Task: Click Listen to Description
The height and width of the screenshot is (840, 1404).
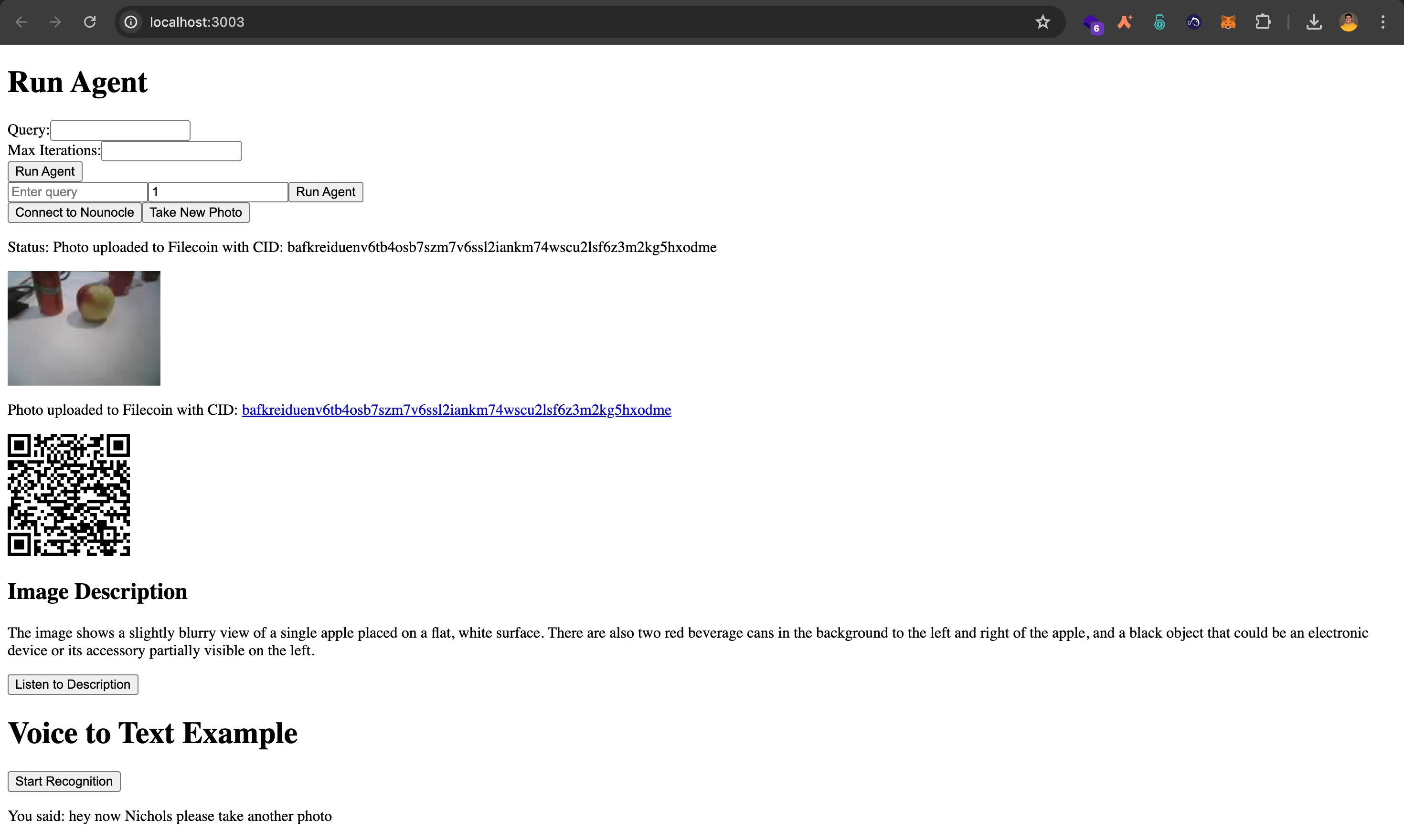Action: (x=73, y=684)
